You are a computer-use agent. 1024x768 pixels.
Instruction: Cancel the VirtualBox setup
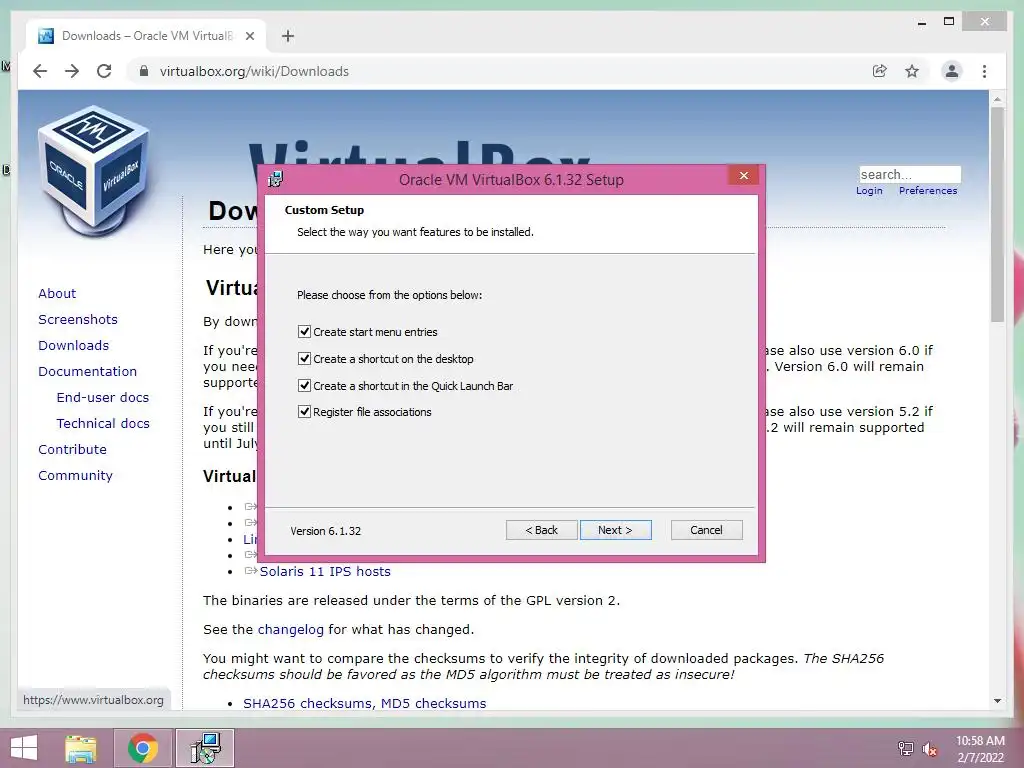pyautogui.click(x=707, y=530)
